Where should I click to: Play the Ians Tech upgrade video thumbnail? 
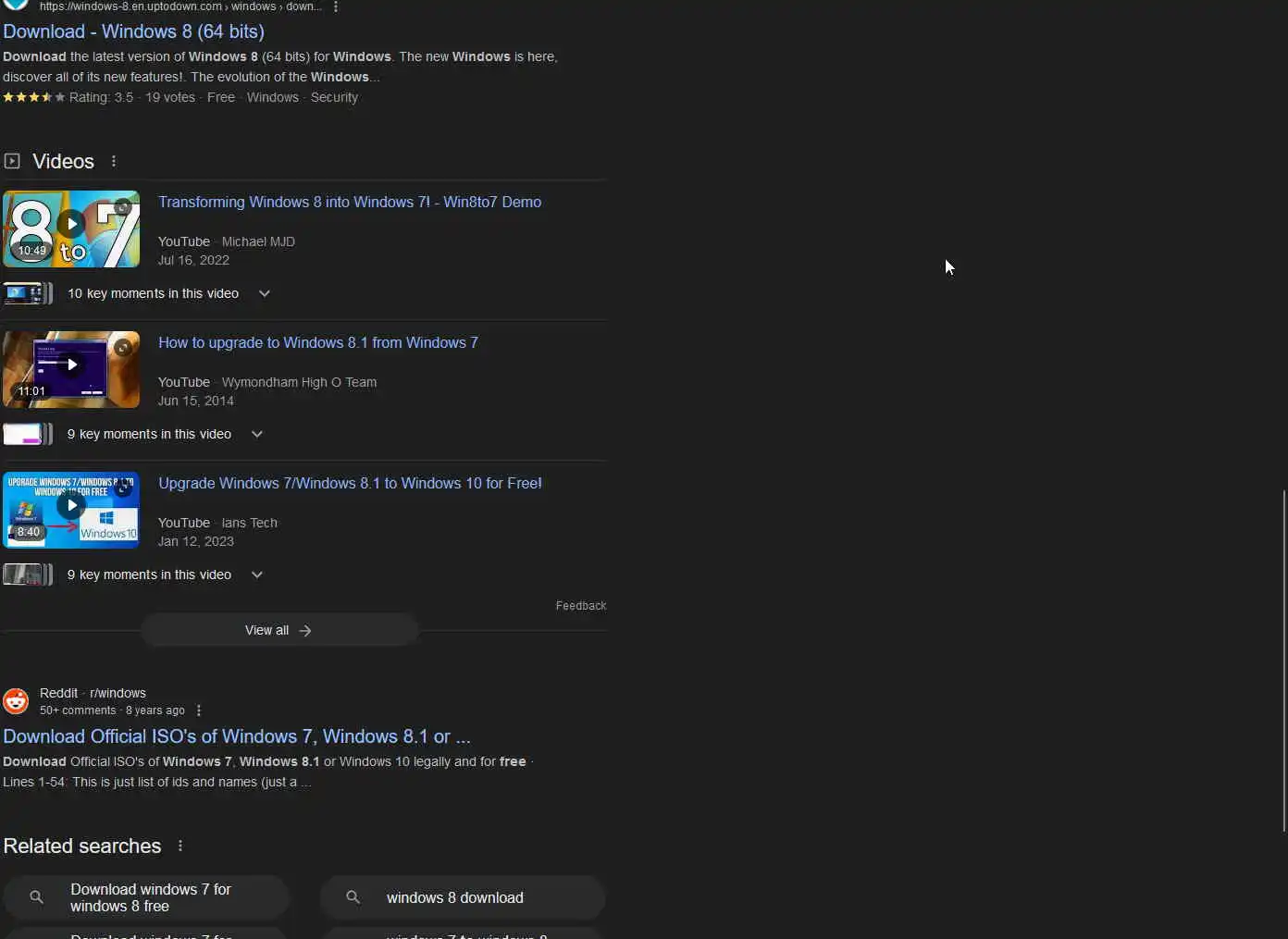[71, 511]
